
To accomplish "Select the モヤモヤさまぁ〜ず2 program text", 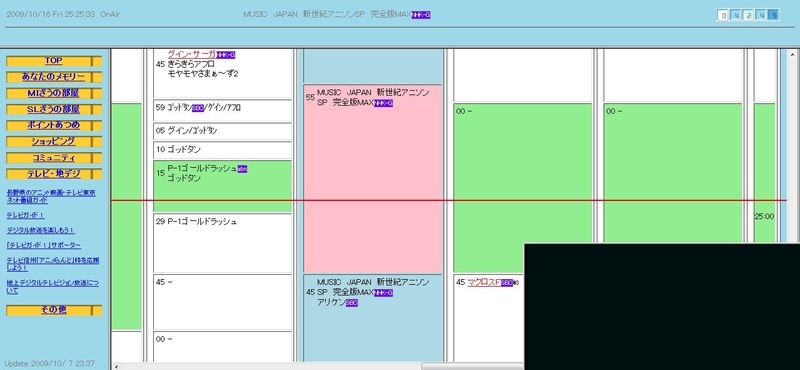I will tap(203, 74).
